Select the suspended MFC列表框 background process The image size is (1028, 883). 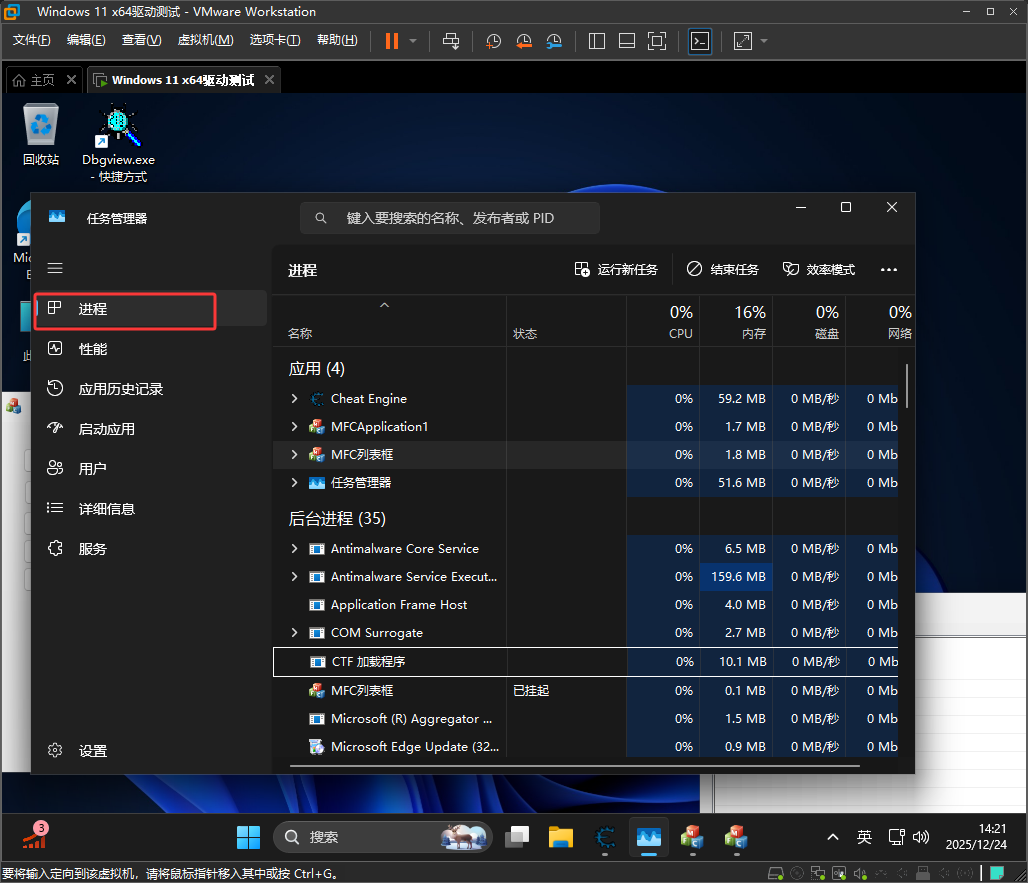585,690
